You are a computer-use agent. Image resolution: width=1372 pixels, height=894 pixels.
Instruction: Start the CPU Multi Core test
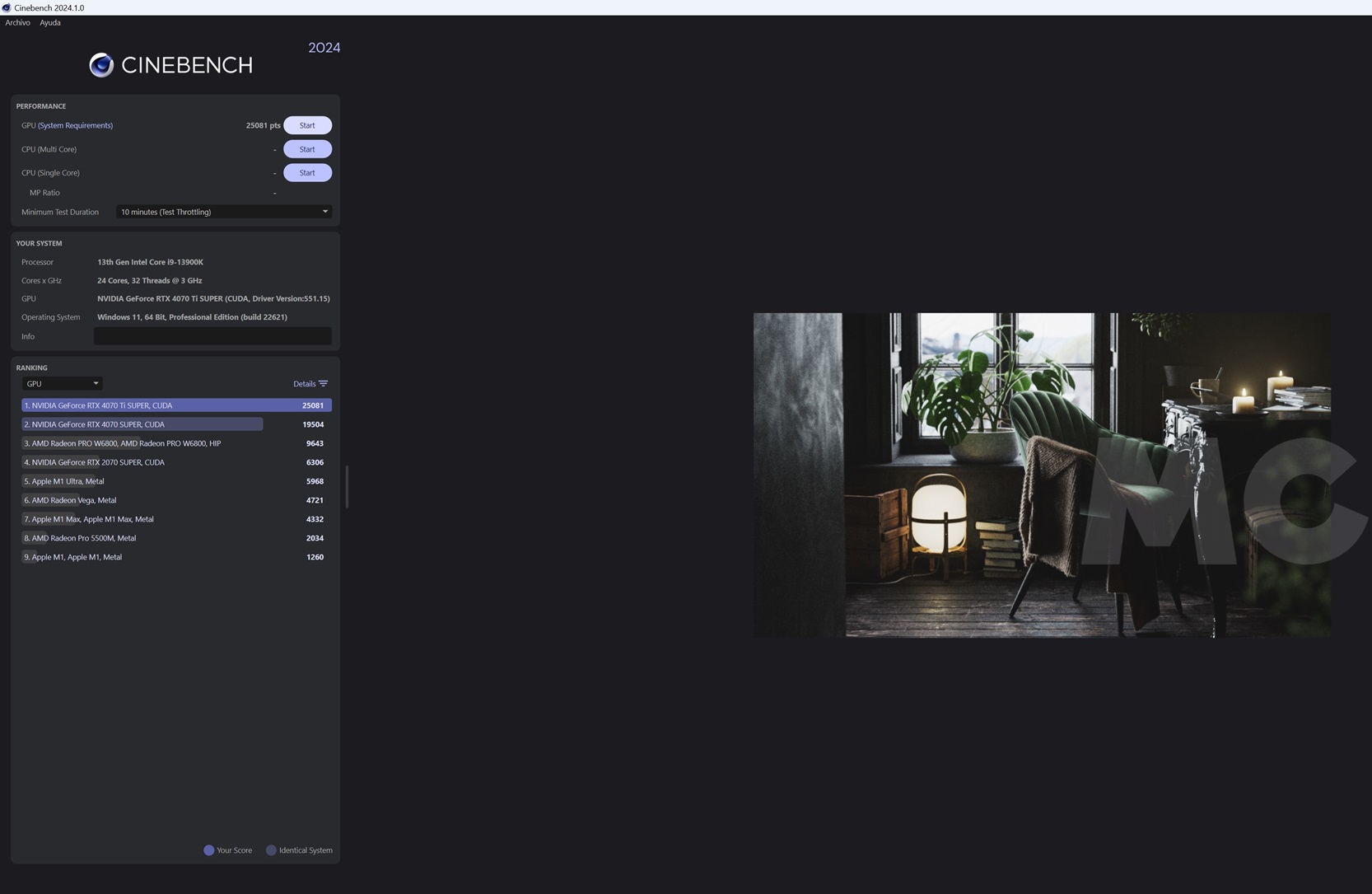307,149
